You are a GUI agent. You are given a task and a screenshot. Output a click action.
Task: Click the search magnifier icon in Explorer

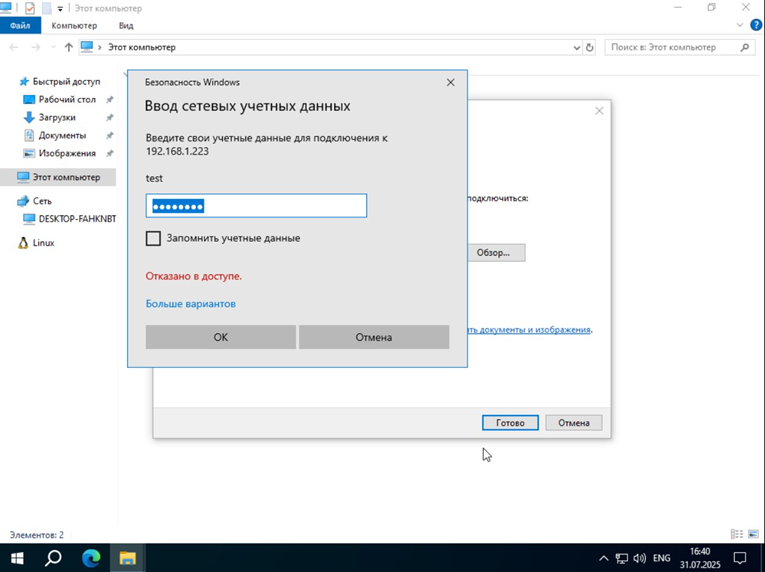click(745, 47)
